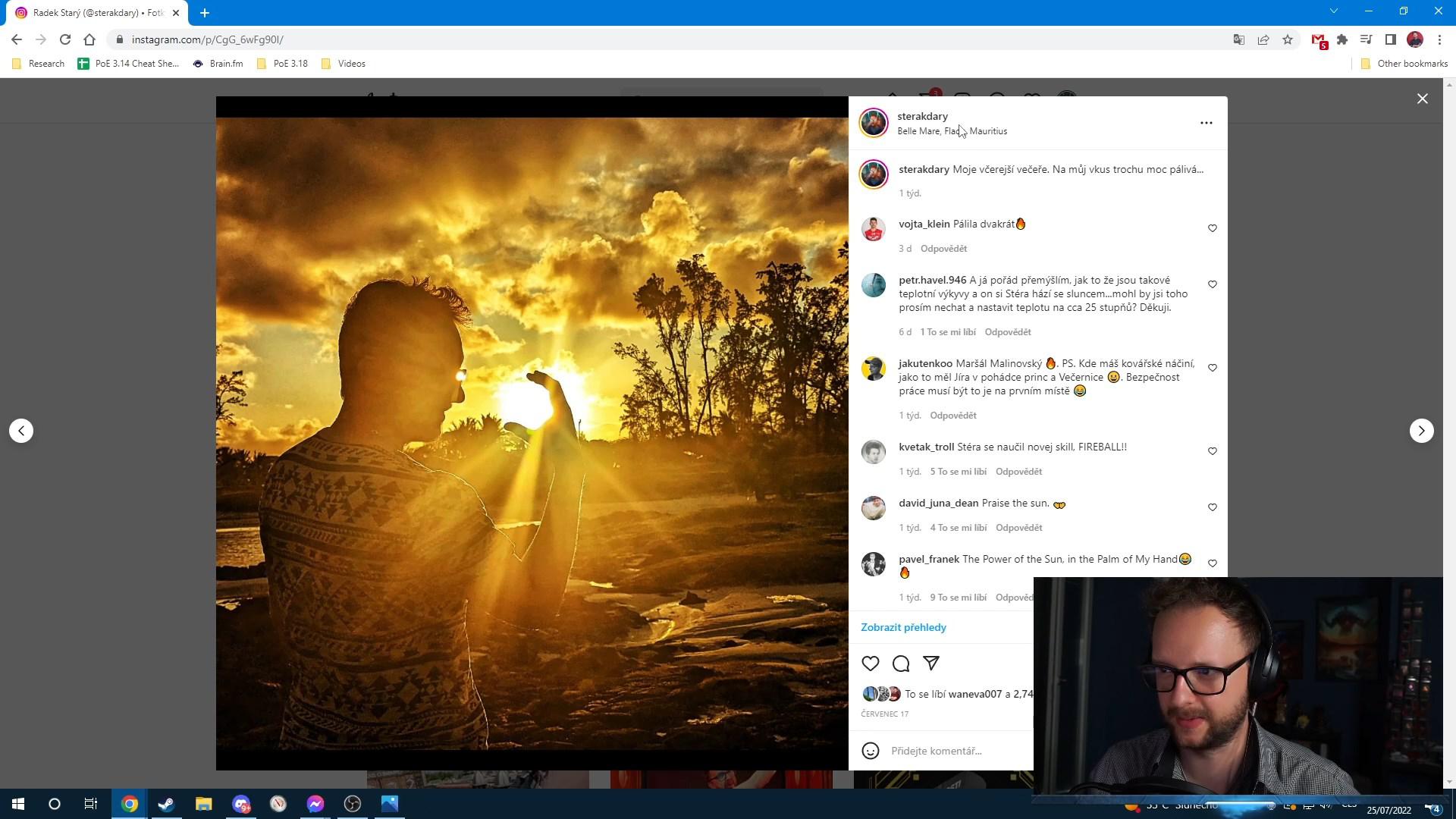This screenshot has height=819, width=1456.
Task: Reply to petr.havel.946 via Odpovědět
Action: pos(1007,332)
